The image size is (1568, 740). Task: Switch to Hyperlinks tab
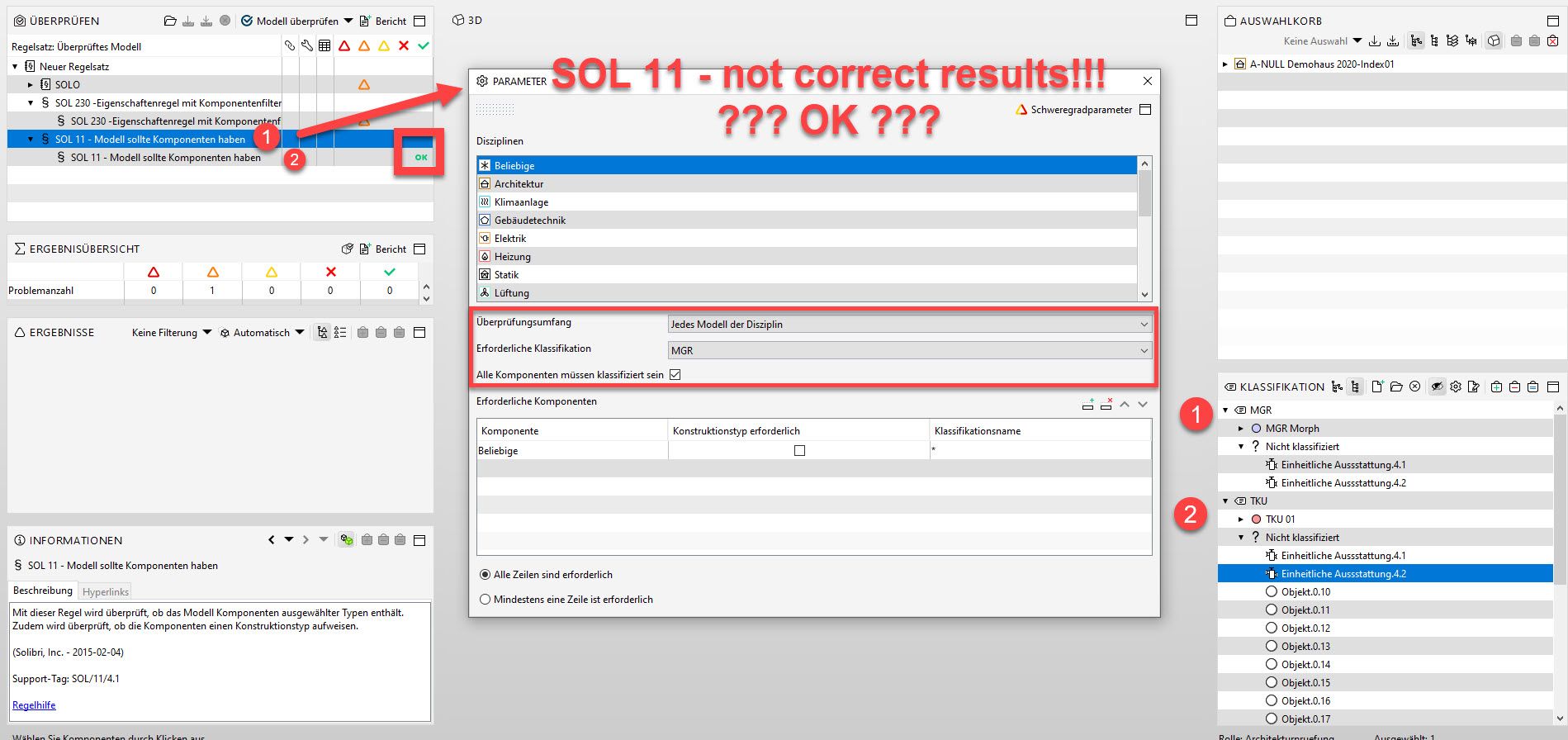pyautogui.click(x=106, y=591)
